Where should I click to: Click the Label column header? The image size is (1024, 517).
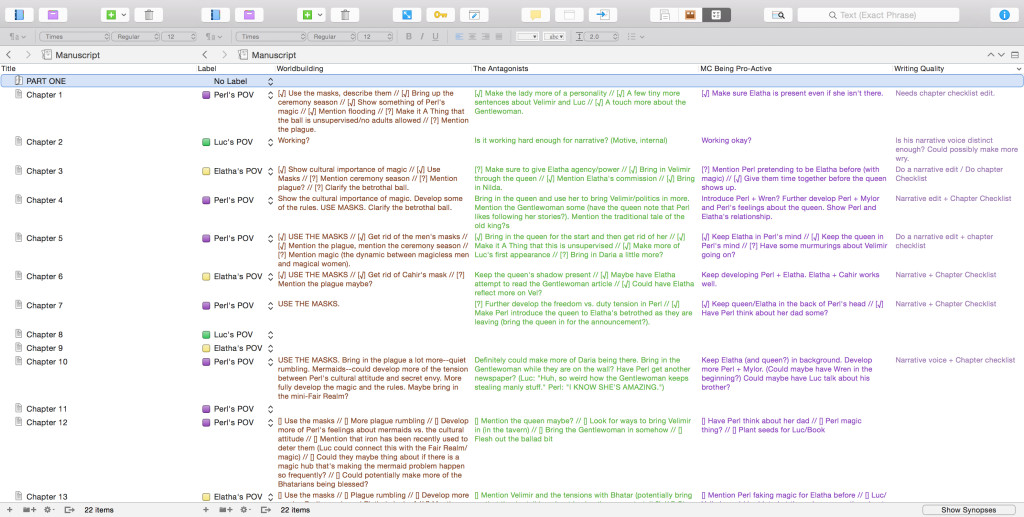pyautogui.click(x=235, y=69)
